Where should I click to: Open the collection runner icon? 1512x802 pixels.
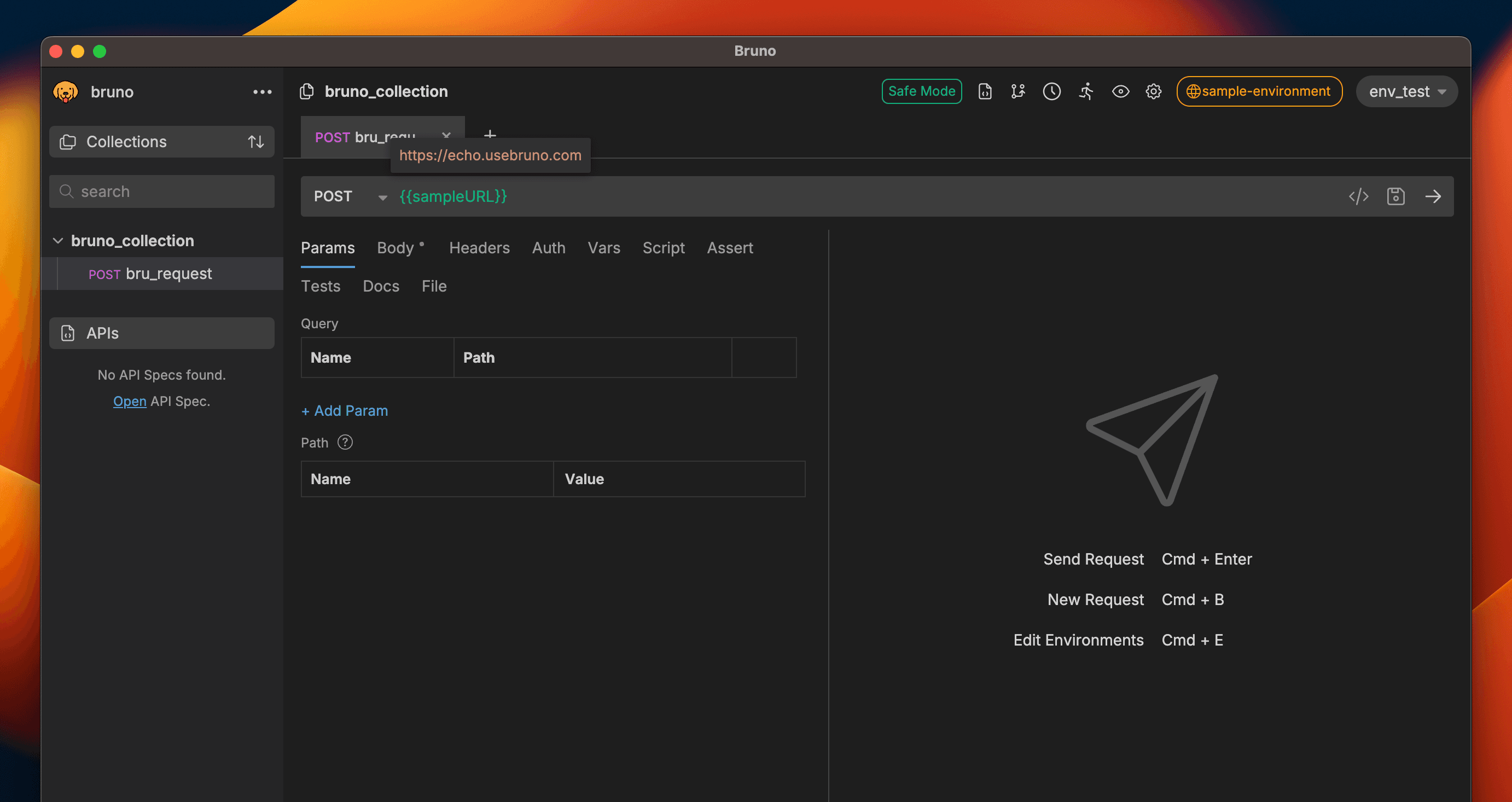tap(1086, 91)
